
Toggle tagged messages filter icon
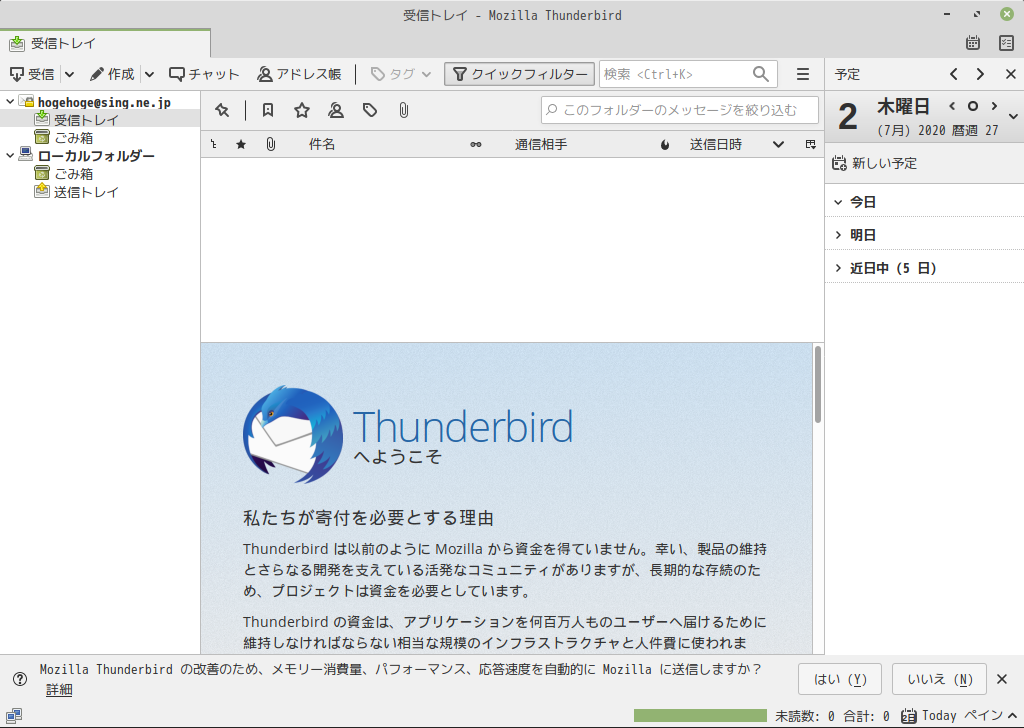tap(370, 110)
